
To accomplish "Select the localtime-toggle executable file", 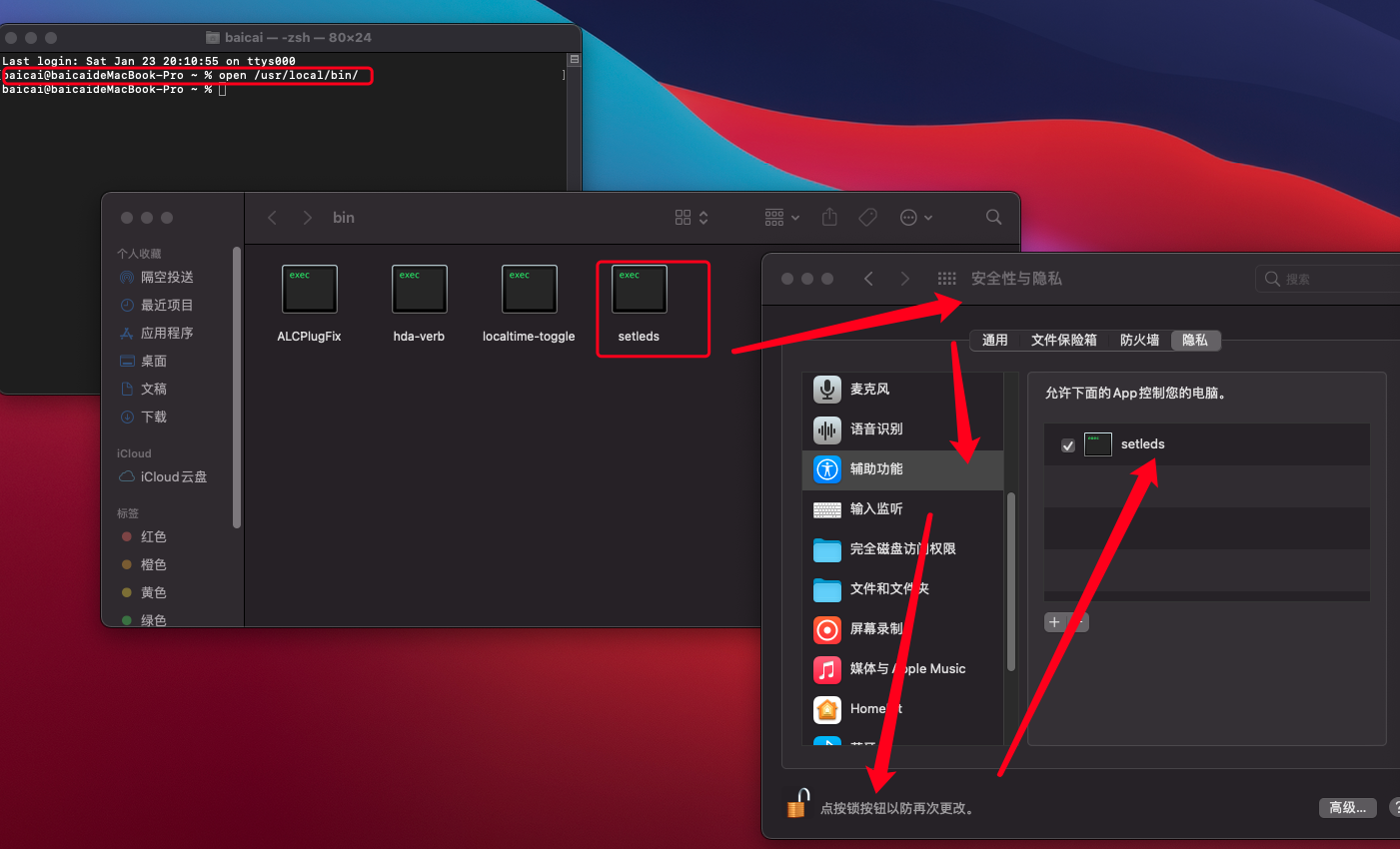I will coord(530,290).
